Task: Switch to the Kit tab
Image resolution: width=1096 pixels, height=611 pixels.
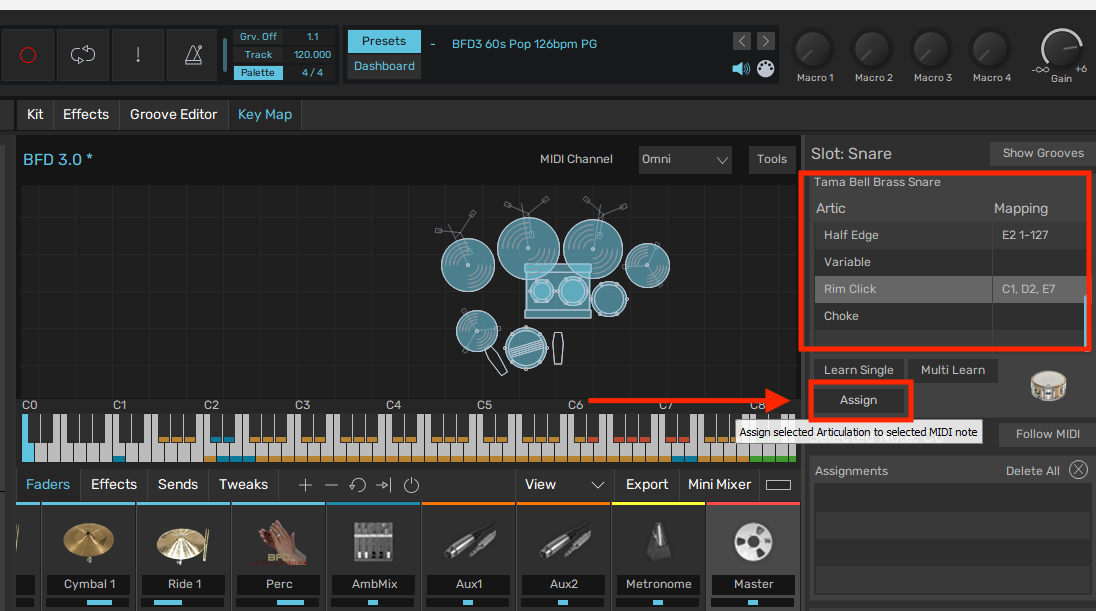Action: 35,115
